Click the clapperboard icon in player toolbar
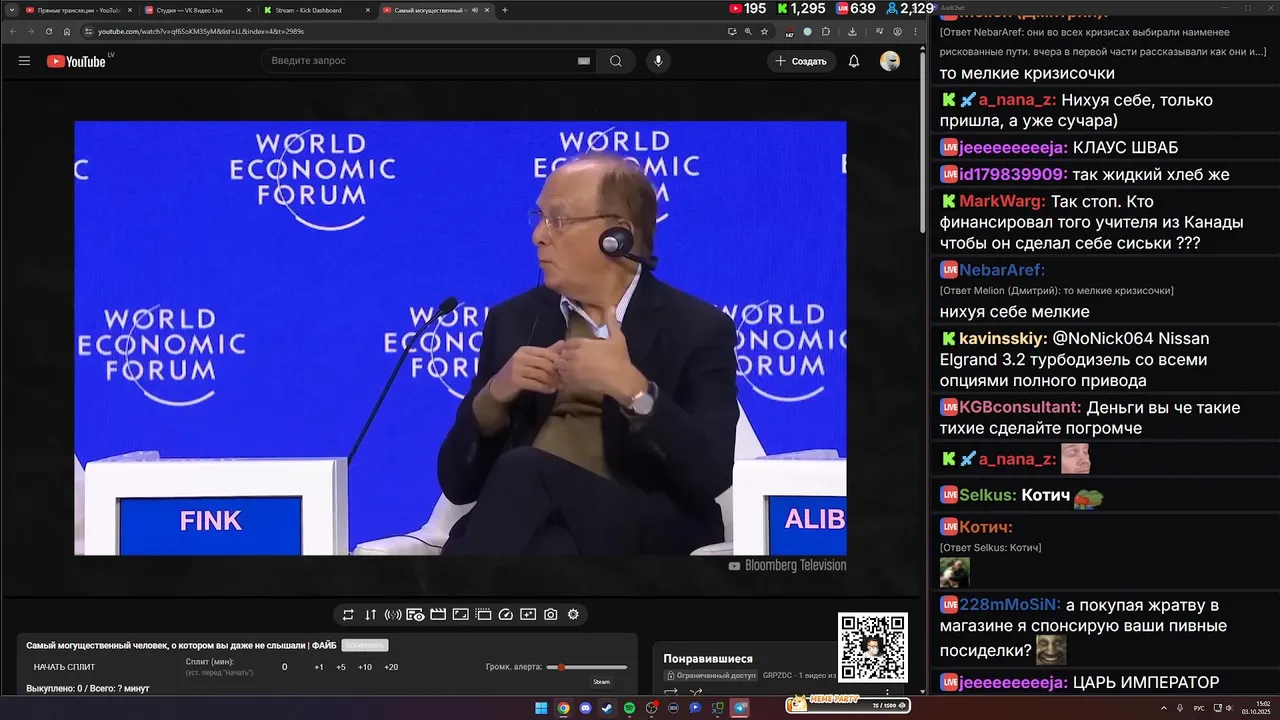 (x=438, y=615)
